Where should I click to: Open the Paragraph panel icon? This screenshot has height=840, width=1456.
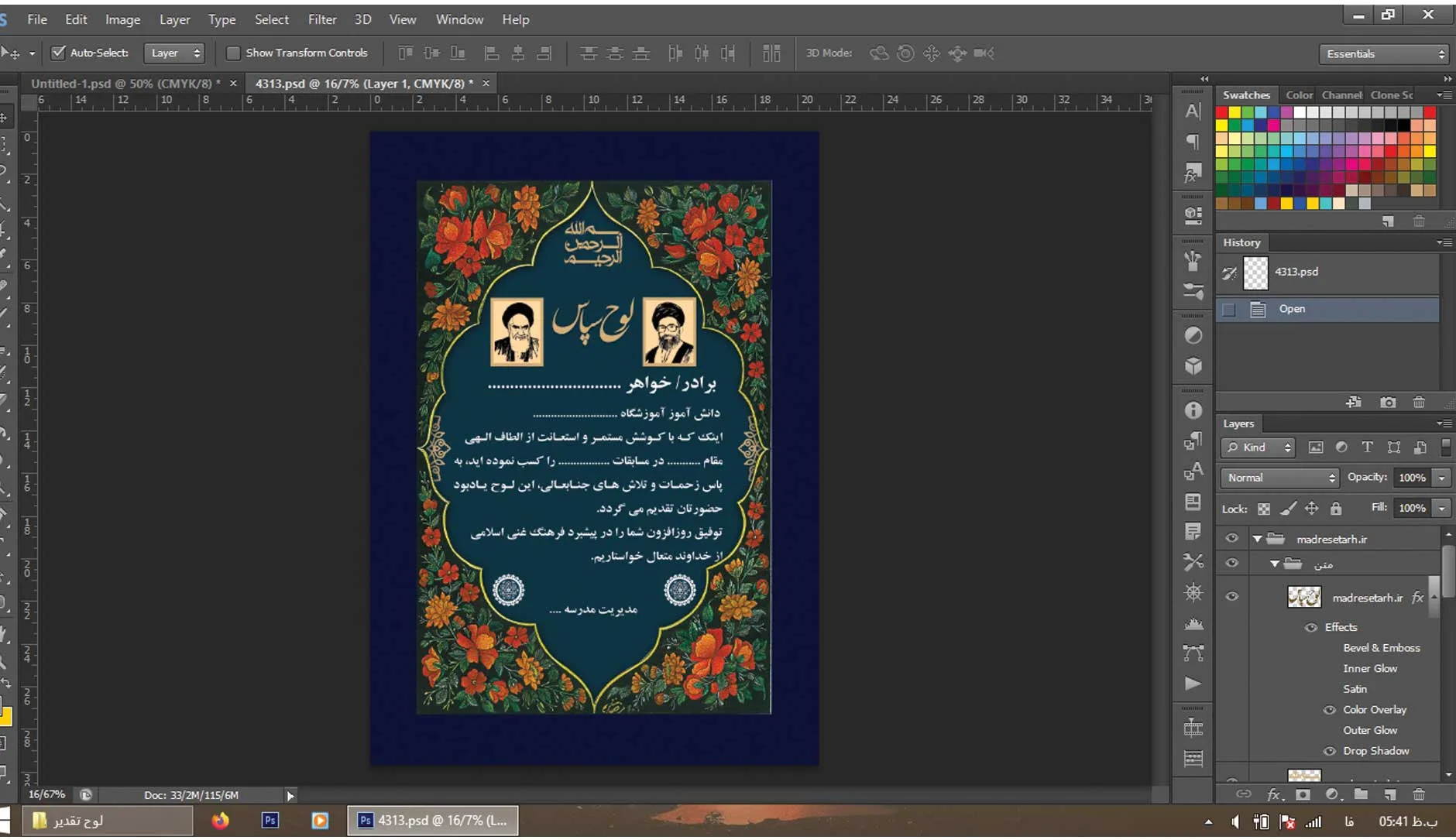coord(1193,142)
